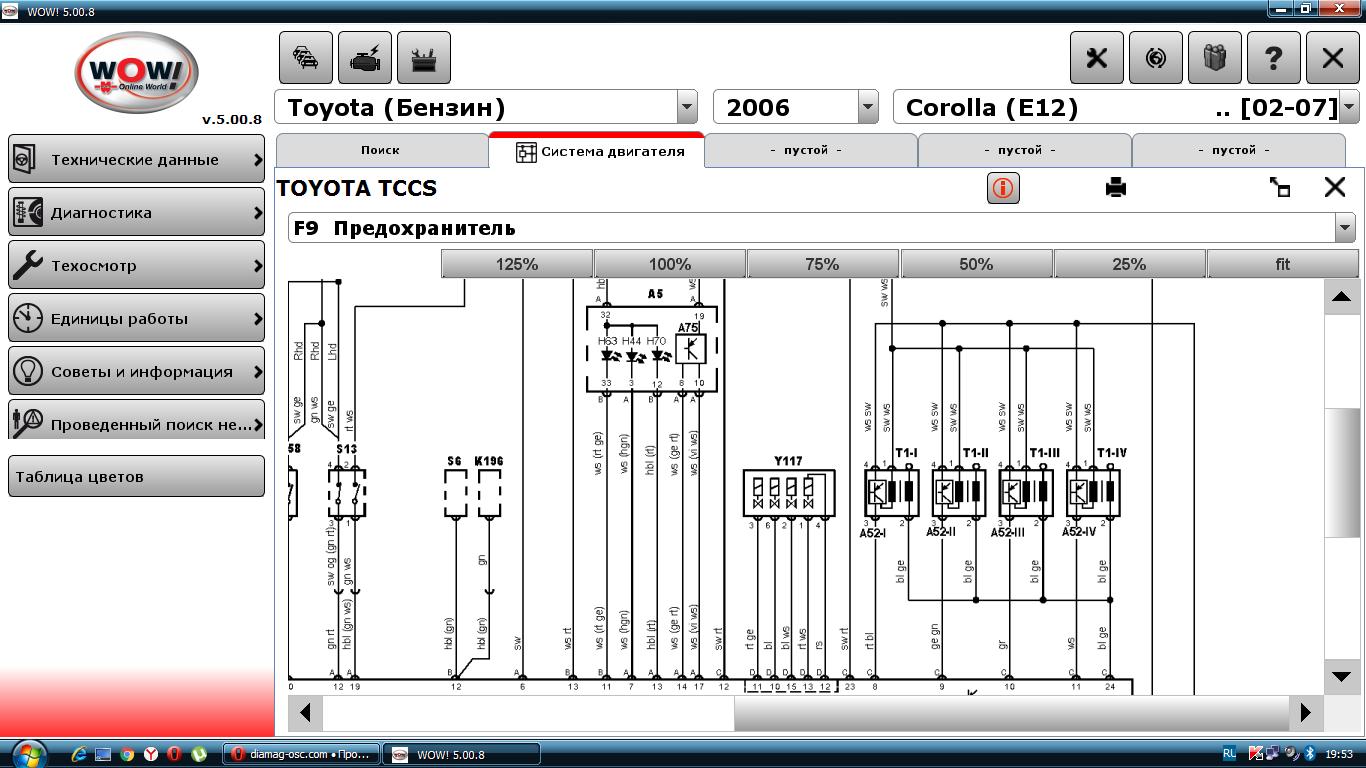The height and width of the screenshot is (768, 1366).
Task: Launch Opera from quick launch
Action: click(x=175, y=754)
